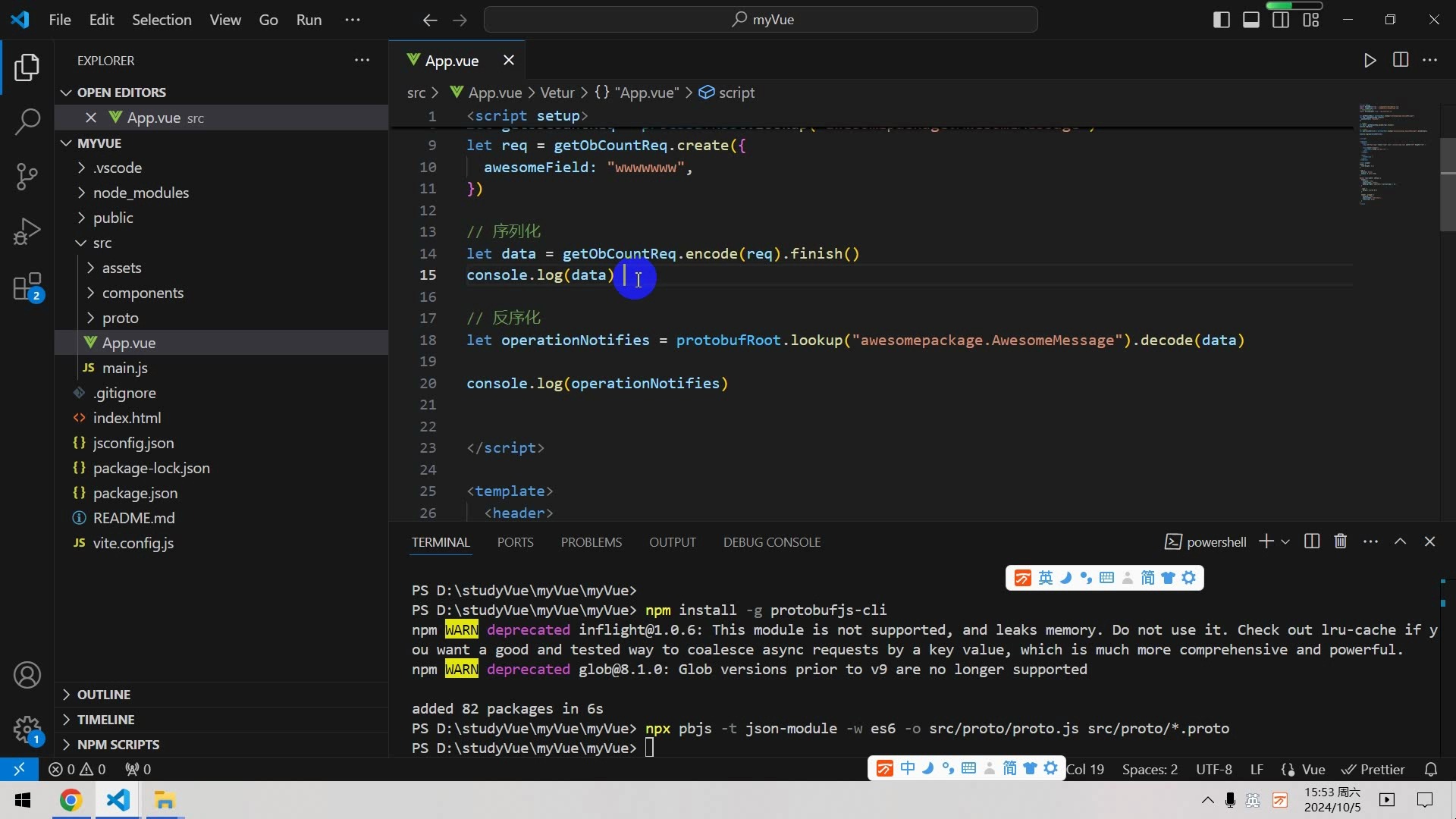Toggle the primary side bar layout button
This screenshot has width=1456, height=819.
point(1221,20)
